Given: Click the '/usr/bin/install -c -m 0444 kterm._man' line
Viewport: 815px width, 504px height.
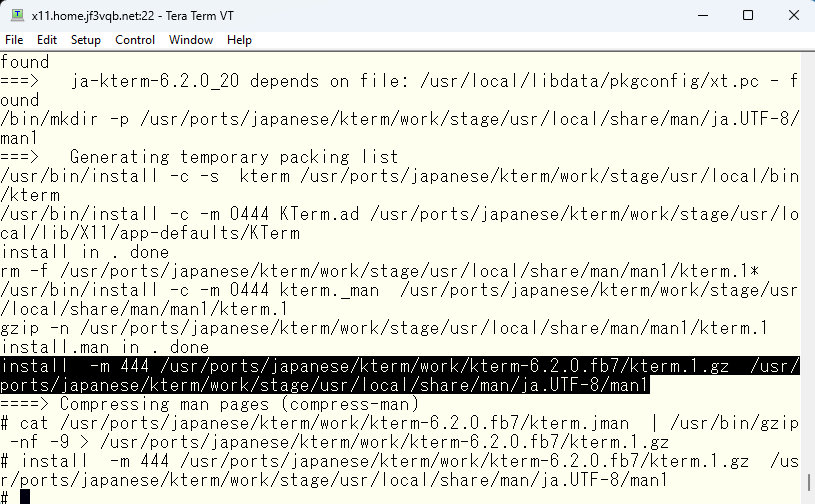Looking at the screenshot, I should coord(400,290).
